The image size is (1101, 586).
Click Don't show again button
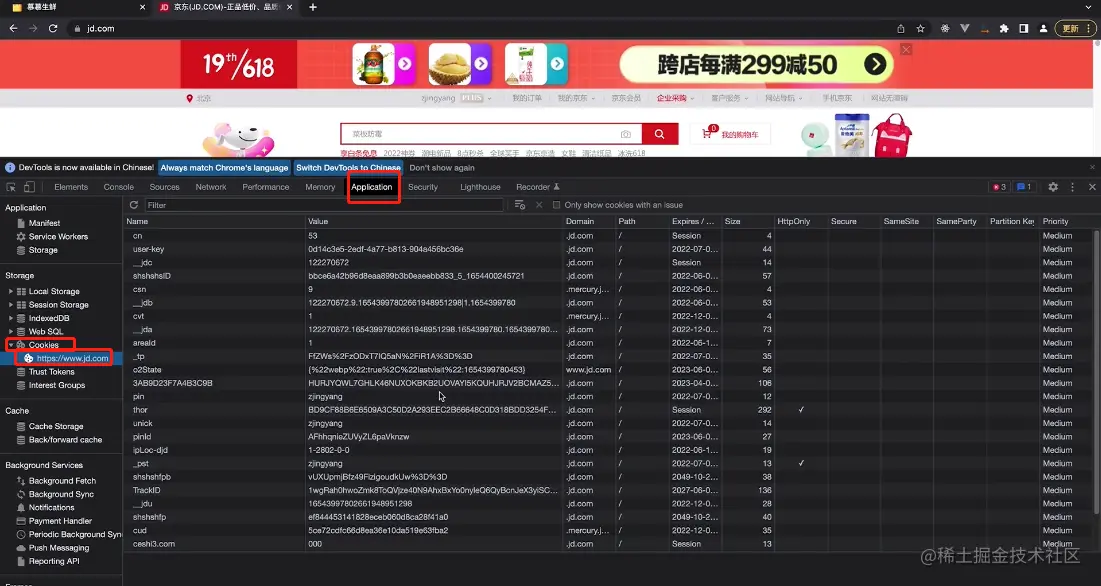coord(442,168)
